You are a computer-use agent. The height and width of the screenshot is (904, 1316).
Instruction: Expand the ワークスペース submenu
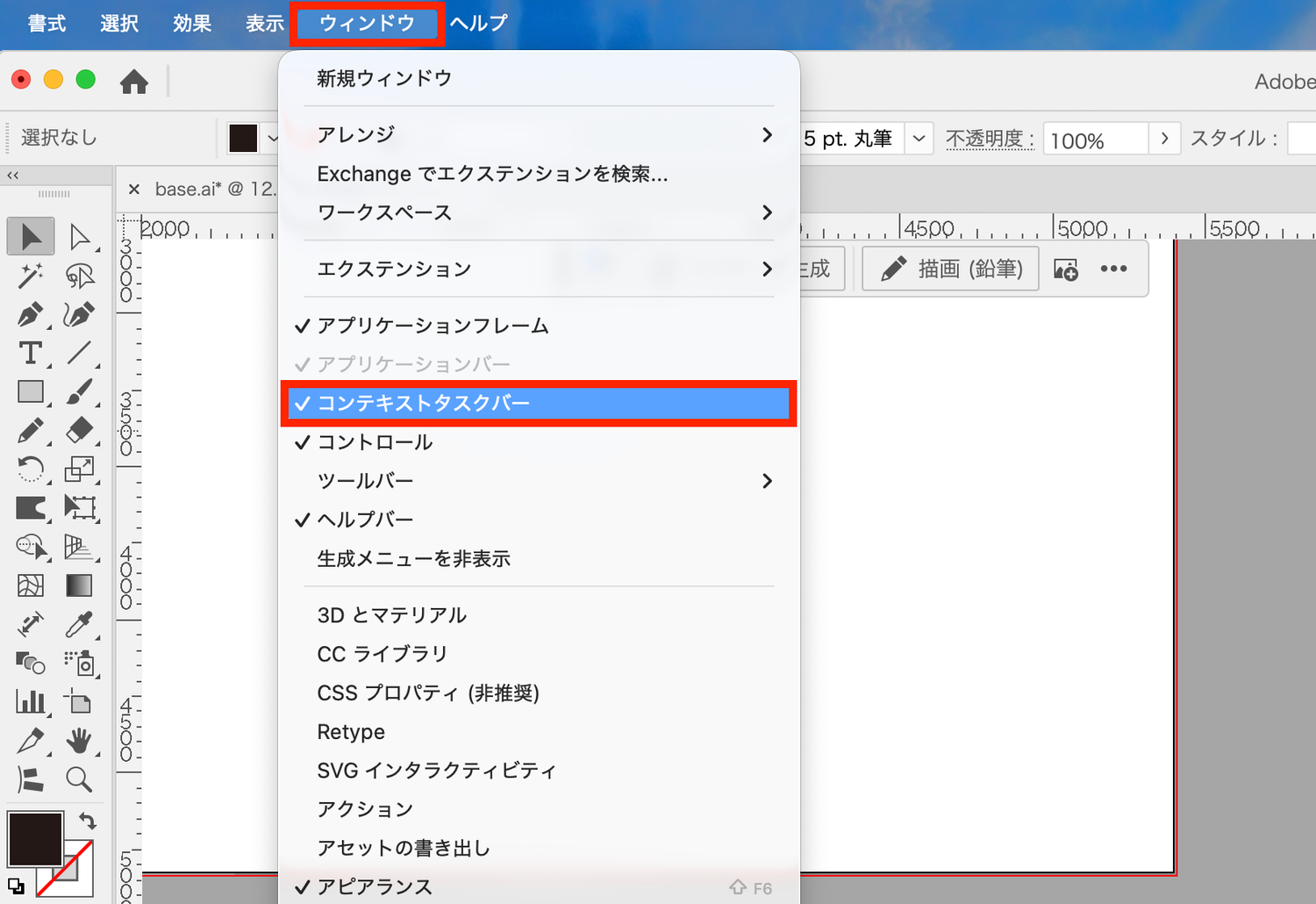(x=539, y=212)
